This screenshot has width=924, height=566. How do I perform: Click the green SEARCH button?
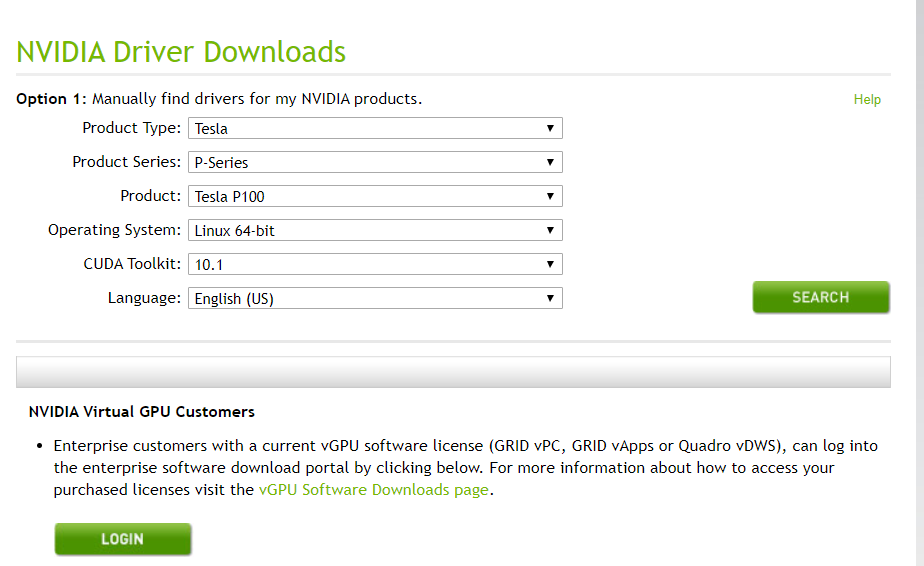[x=821, y=297]
